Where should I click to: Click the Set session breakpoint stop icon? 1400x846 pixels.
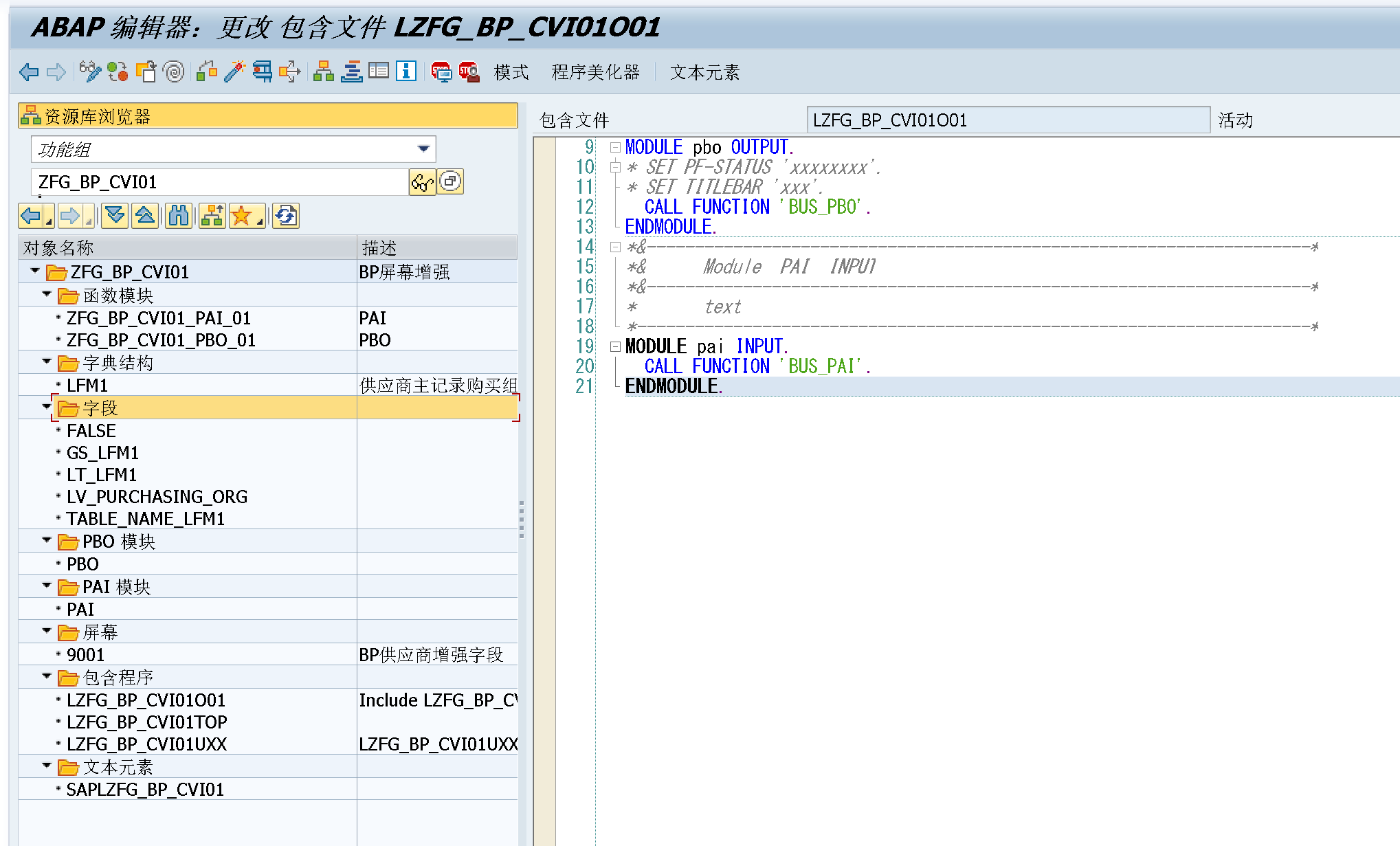pyautogui.click(x=441, y=71)
